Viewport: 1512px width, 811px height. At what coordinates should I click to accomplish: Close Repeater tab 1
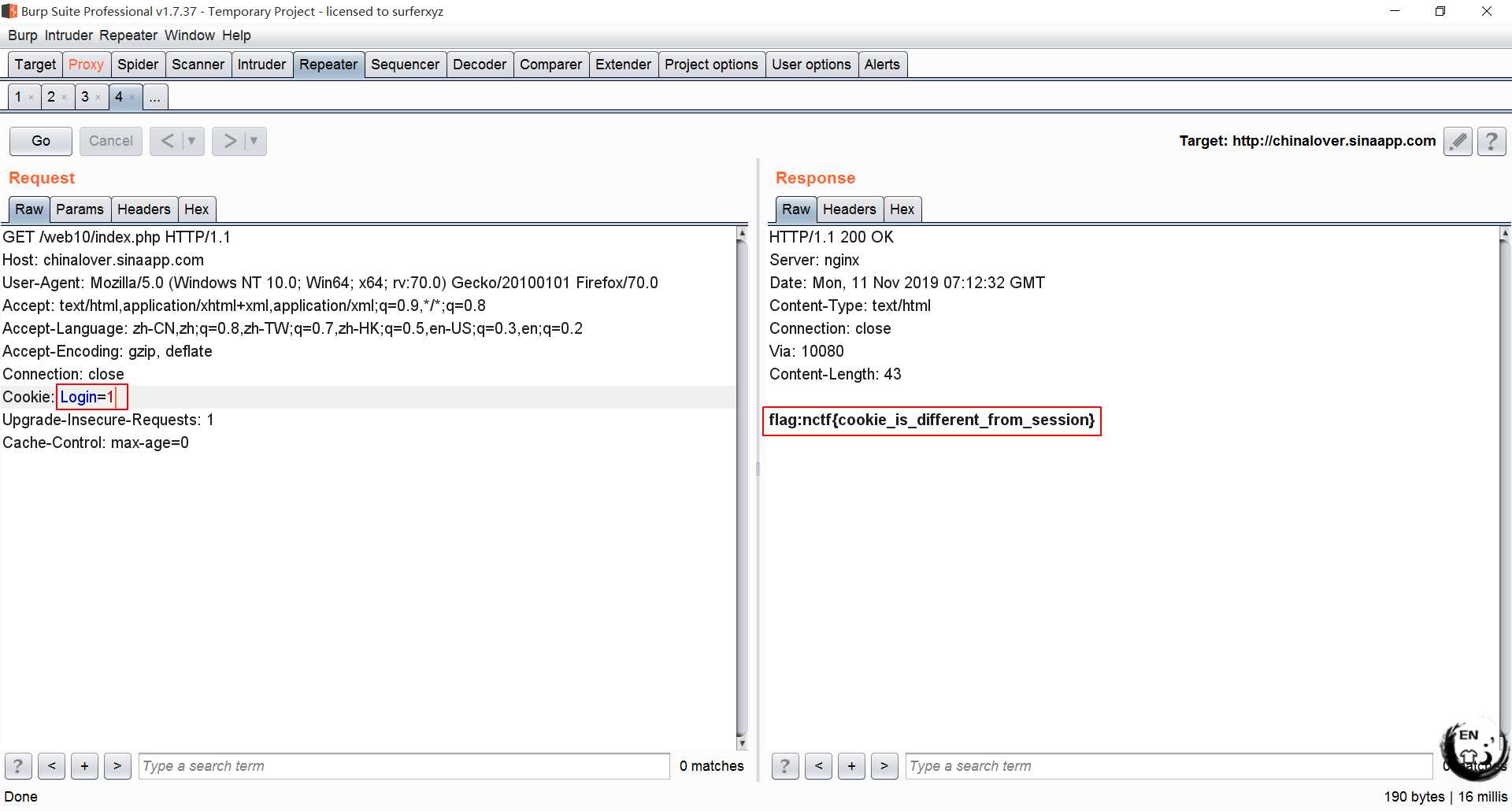click(x=31, y=98)
